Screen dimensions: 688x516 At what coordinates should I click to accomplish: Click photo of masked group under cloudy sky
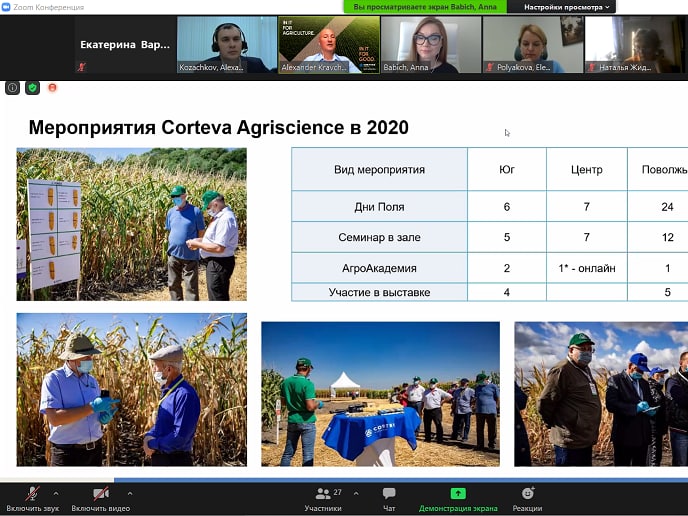(601, 394)
